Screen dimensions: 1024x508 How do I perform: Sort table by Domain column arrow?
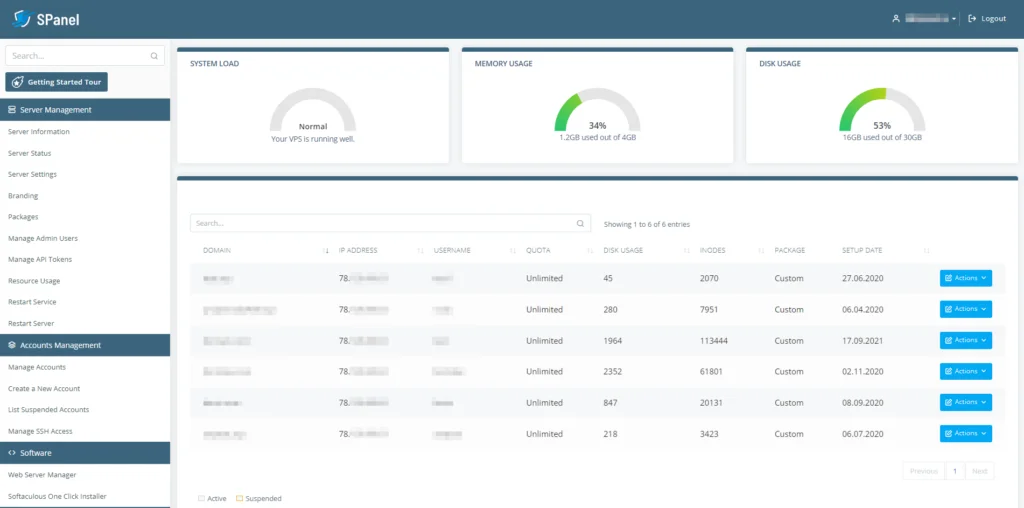[x=326, y=250]
